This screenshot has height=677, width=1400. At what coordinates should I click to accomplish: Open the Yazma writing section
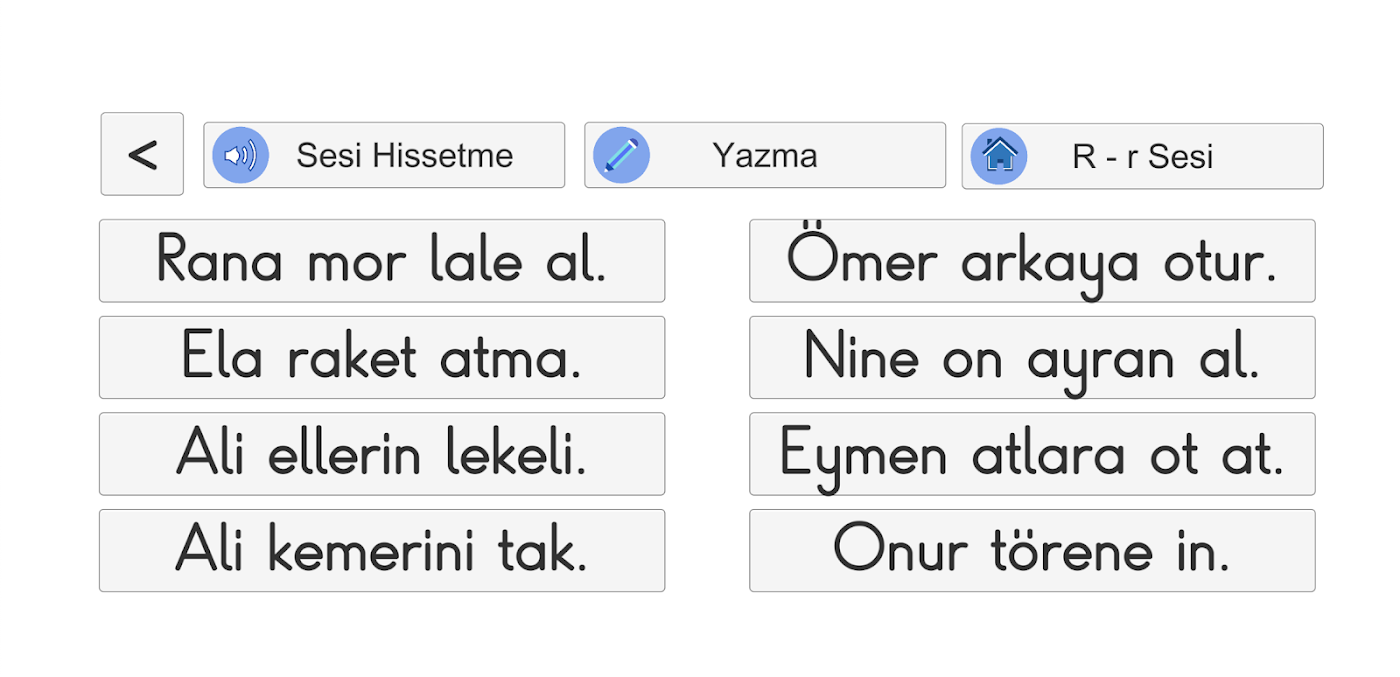point(765,155)
